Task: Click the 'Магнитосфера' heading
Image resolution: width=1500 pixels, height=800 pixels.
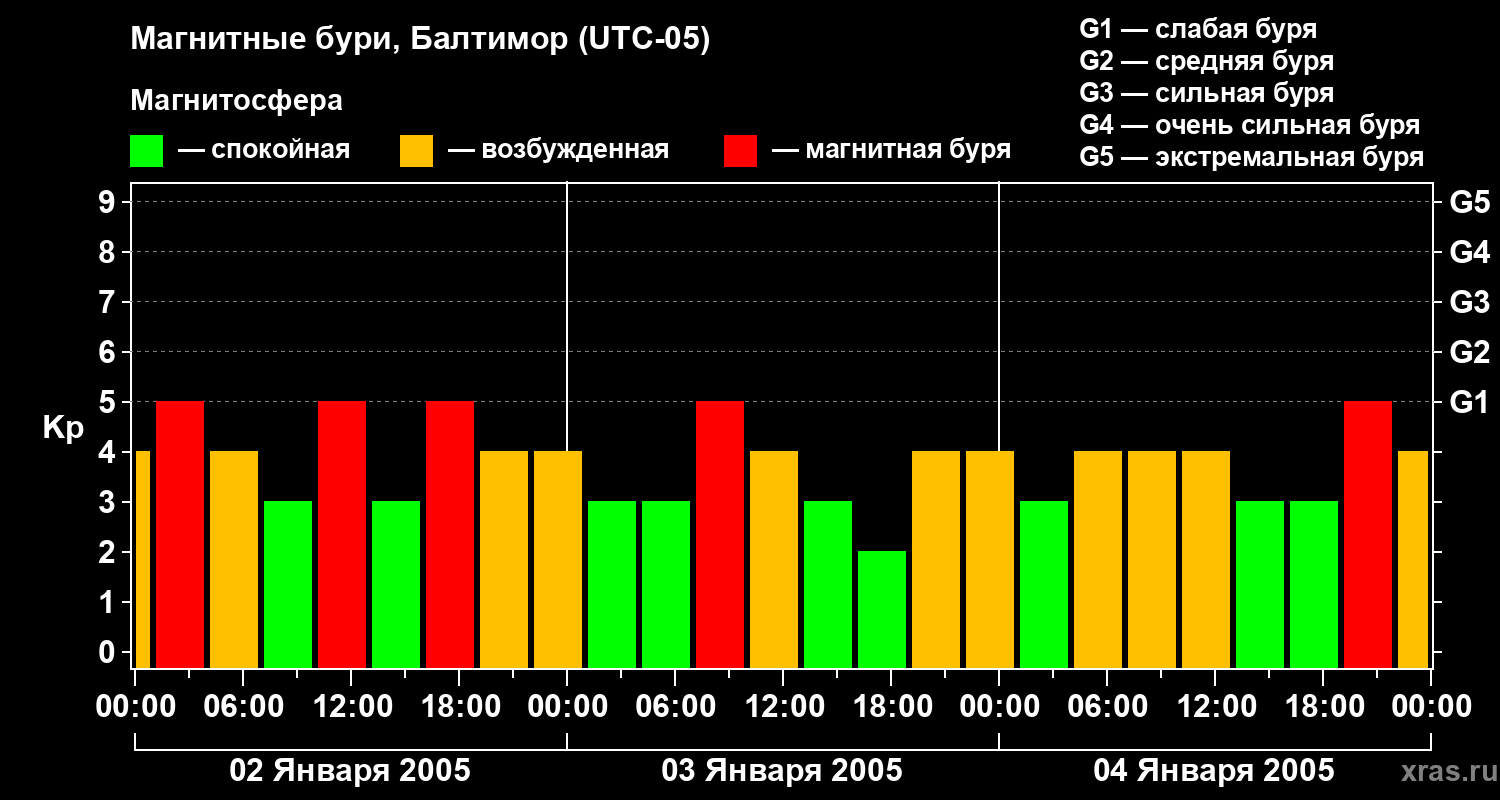Action: tap(236, 101)
